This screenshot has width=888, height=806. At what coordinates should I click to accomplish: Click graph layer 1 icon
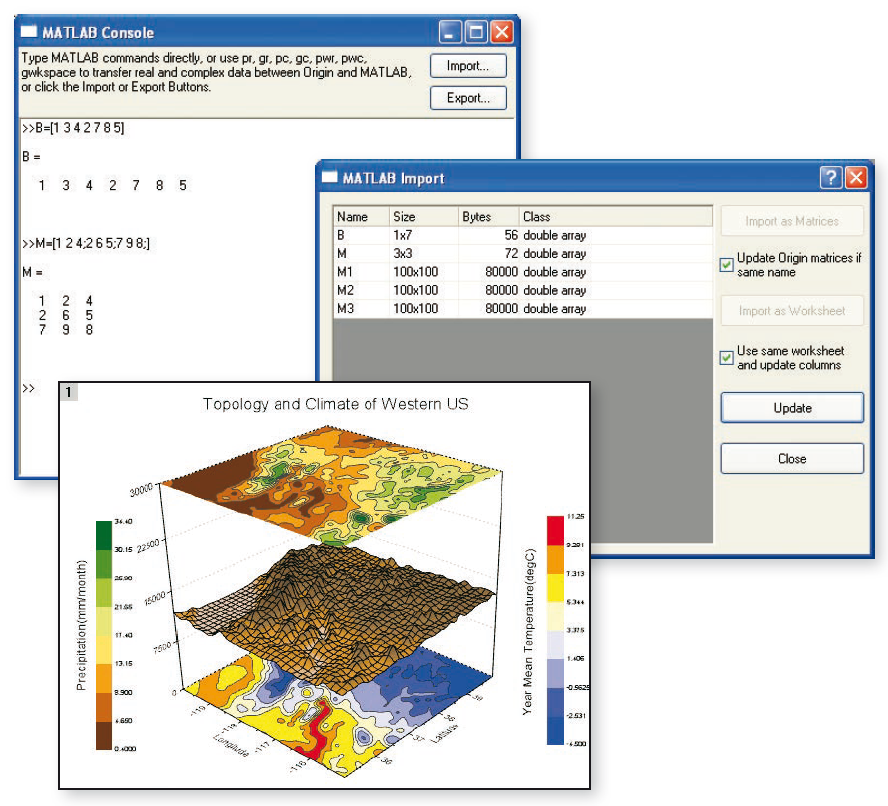click(x=68, y=392)
